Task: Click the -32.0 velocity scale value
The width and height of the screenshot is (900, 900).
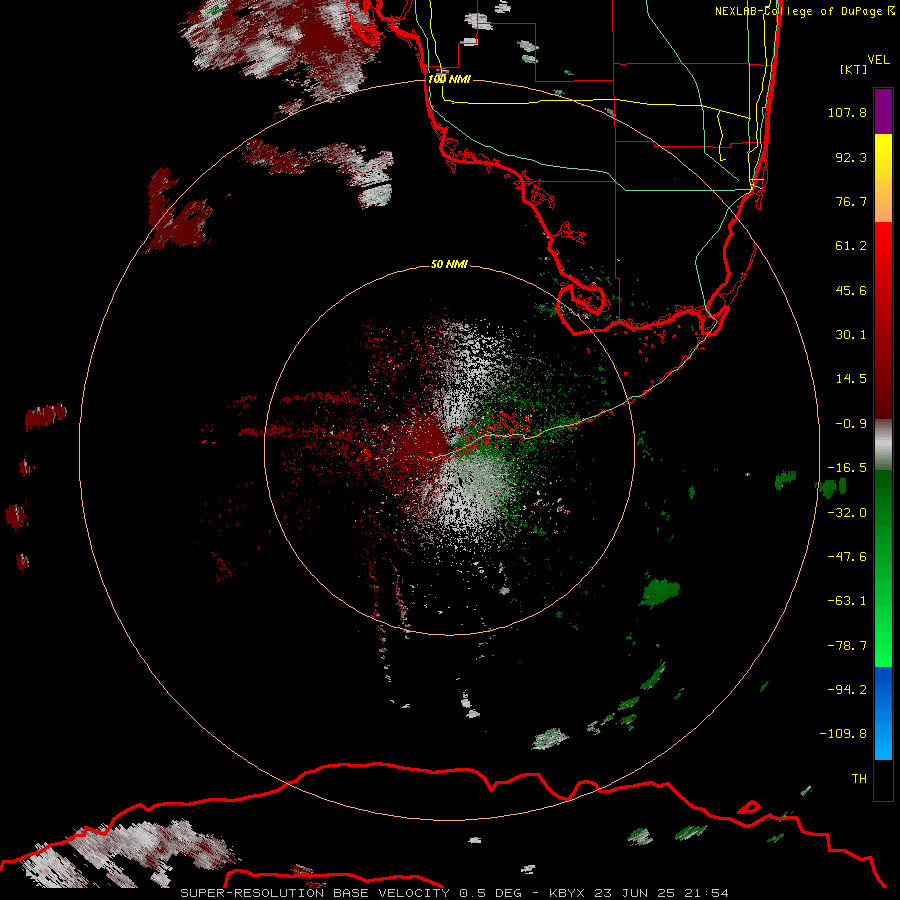Action: [x=847, y=513]
